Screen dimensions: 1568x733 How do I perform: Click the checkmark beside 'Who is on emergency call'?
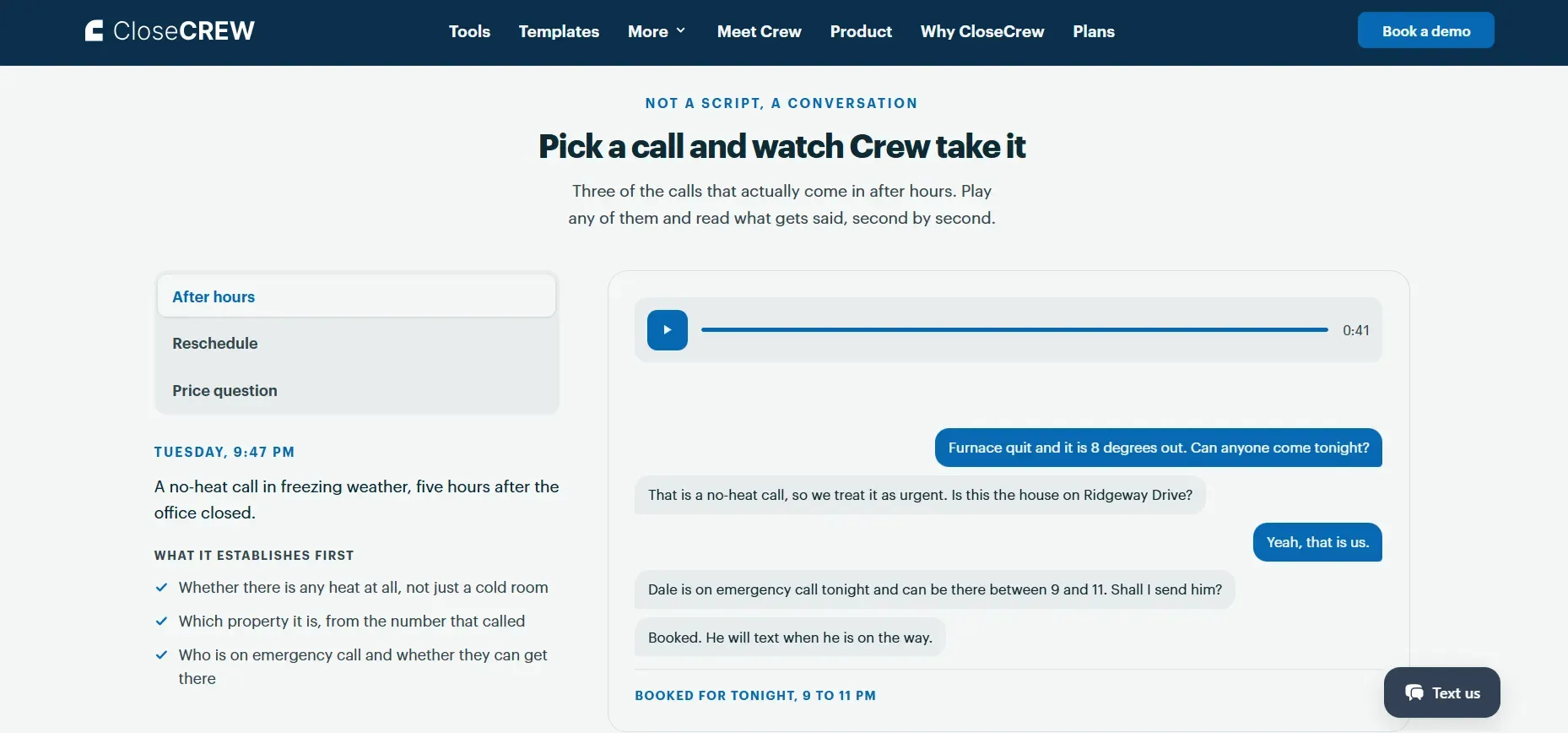coord(161,654)
